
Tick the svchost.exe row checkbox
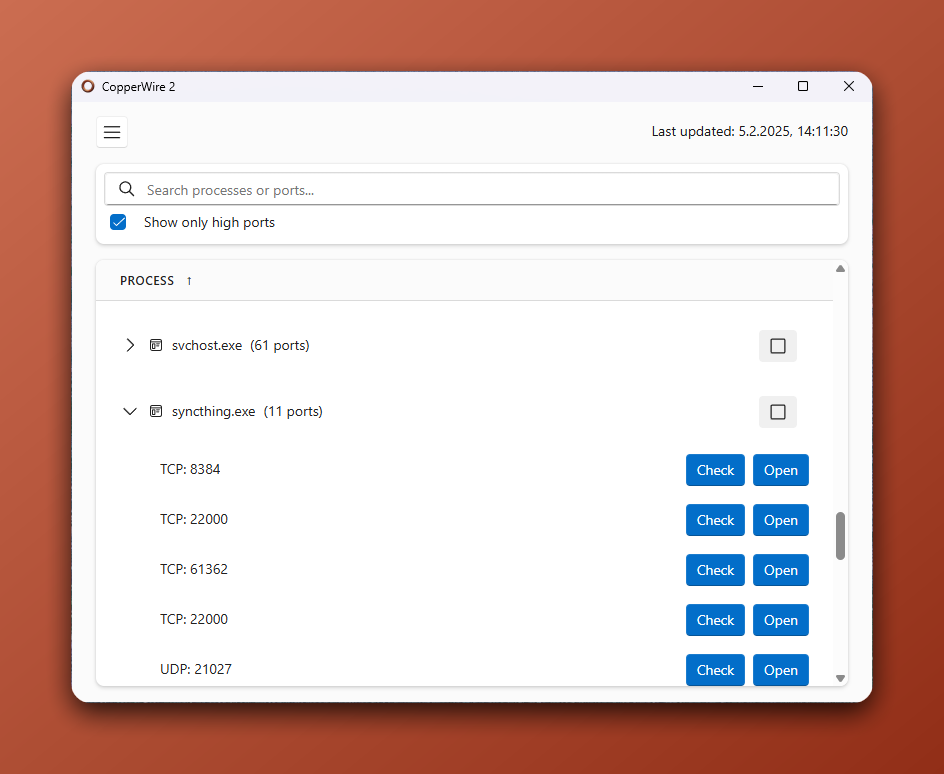click(x=778, y=346)
